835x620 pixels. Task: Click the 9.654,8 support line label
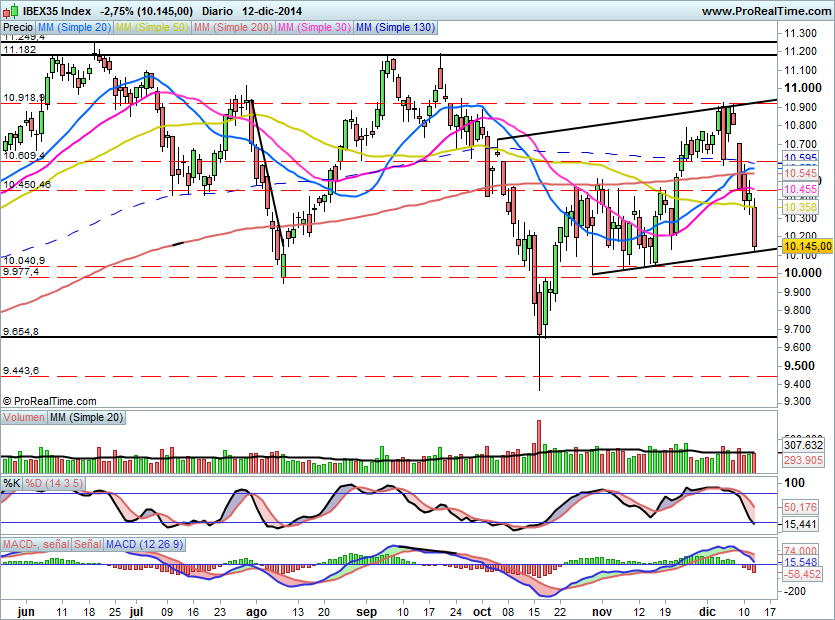coord(21,332)
